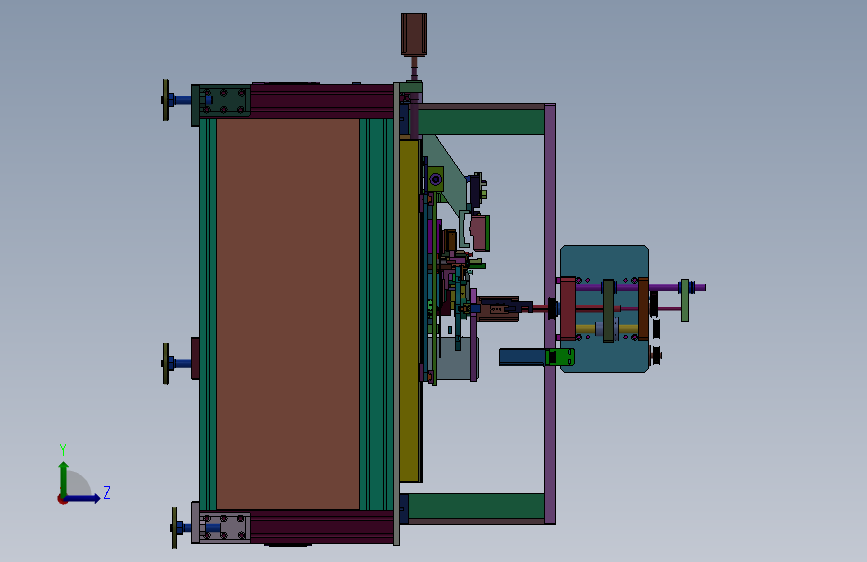Select the lower green horizontal beam

(x=476, y=506)
